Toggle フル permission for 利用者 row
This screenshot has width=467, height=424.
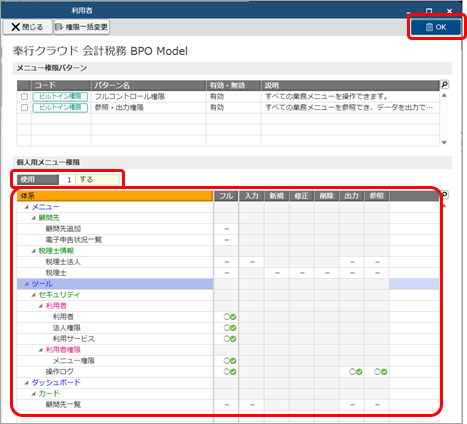click(230, 317)
